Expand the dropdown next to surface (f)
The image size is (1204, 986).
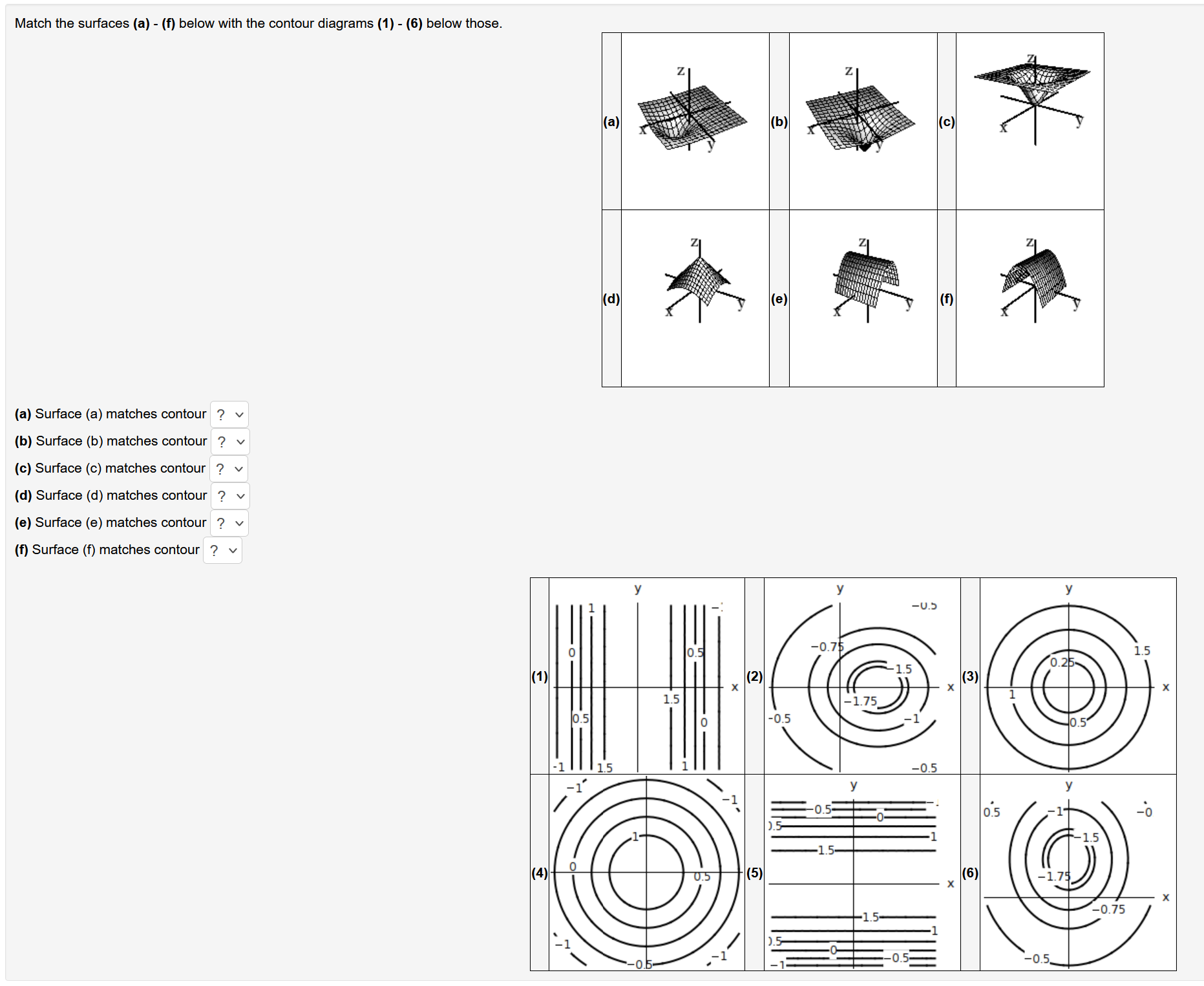coord(222,550)
